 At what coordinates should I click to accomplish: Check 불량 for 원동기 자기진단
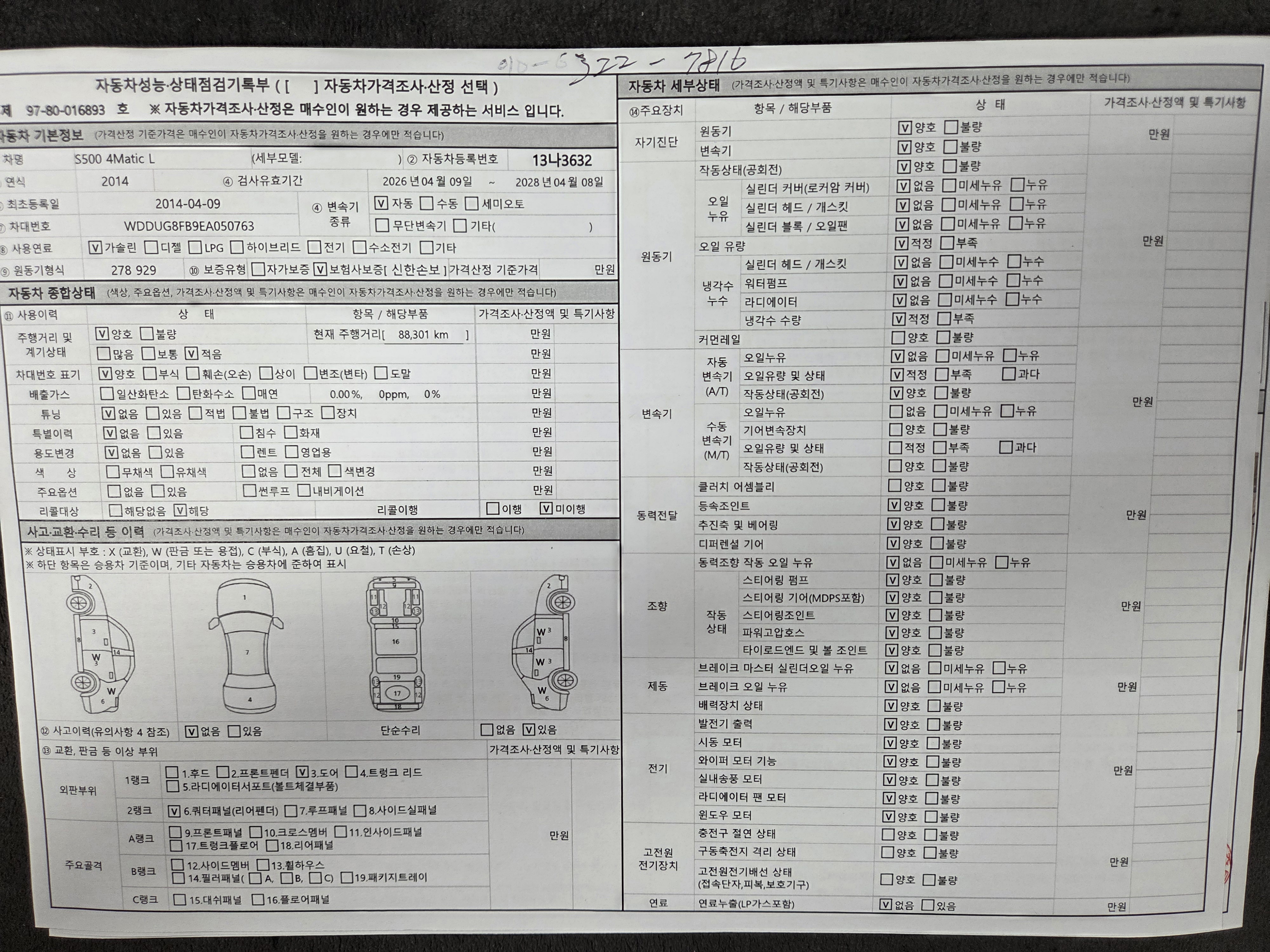point(951,127)
